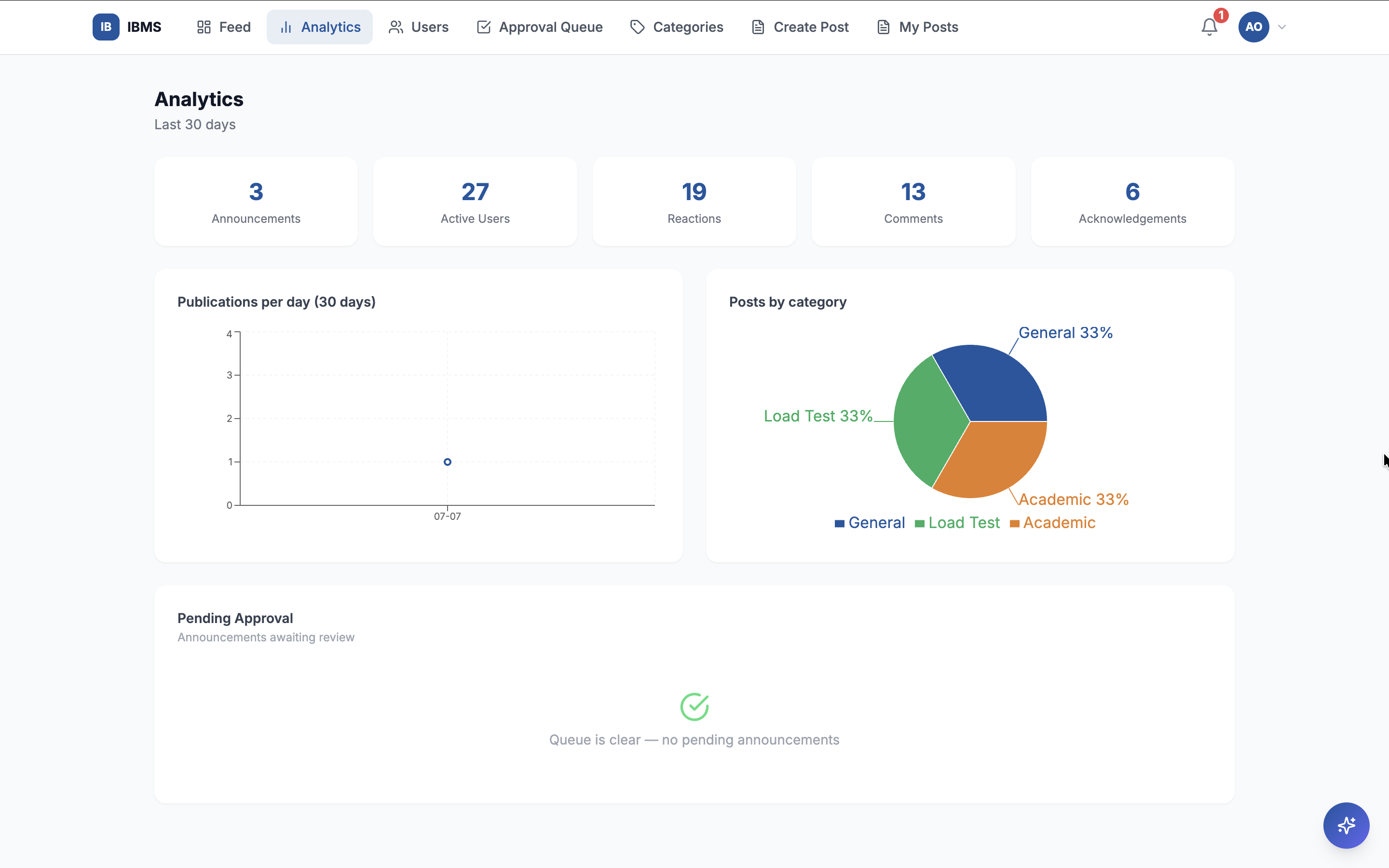
Task: Open the Approval Queue label
Action: [550, 27]
